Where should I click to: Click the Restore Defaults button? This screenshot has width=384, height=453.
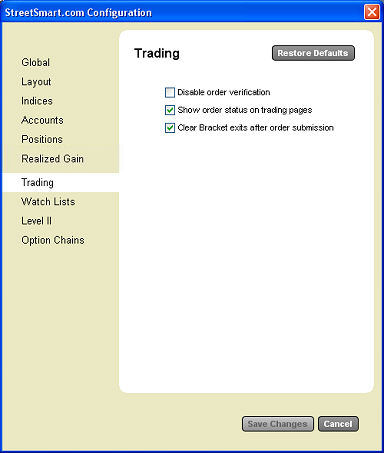(313, 53)
